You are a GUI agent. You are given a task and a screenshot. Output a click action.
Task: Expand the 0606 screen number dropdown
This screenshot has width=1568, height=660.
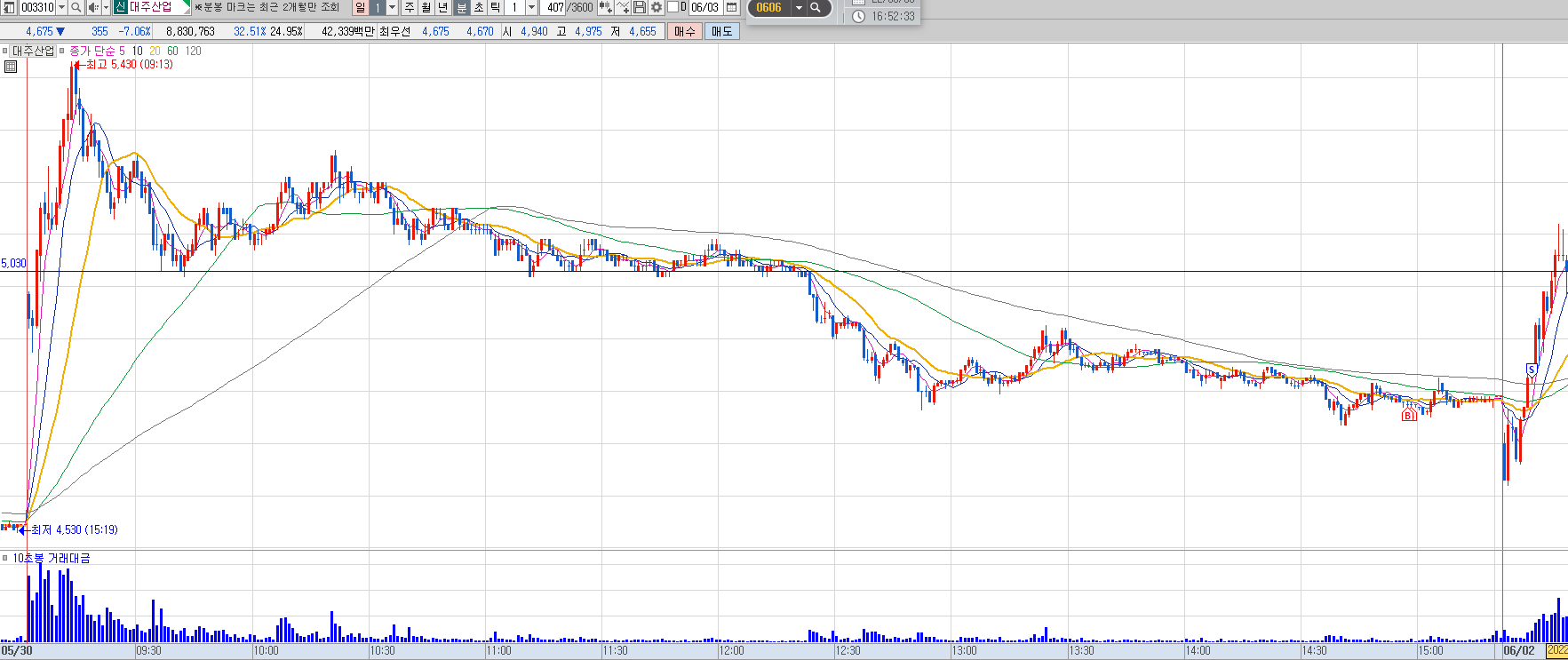point(798,7)
